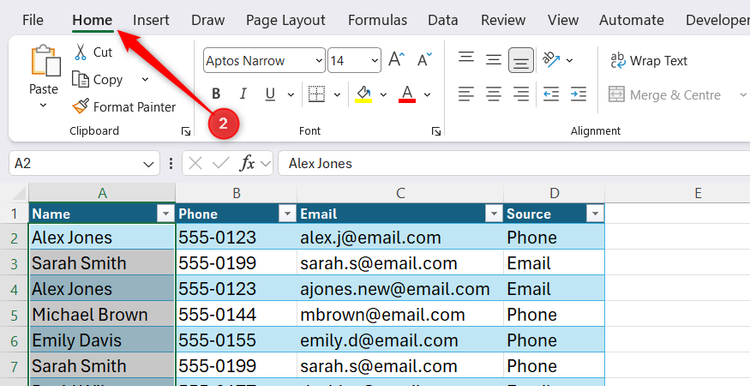
Task: Toggle underline formatting
Action: click(270, 94)
